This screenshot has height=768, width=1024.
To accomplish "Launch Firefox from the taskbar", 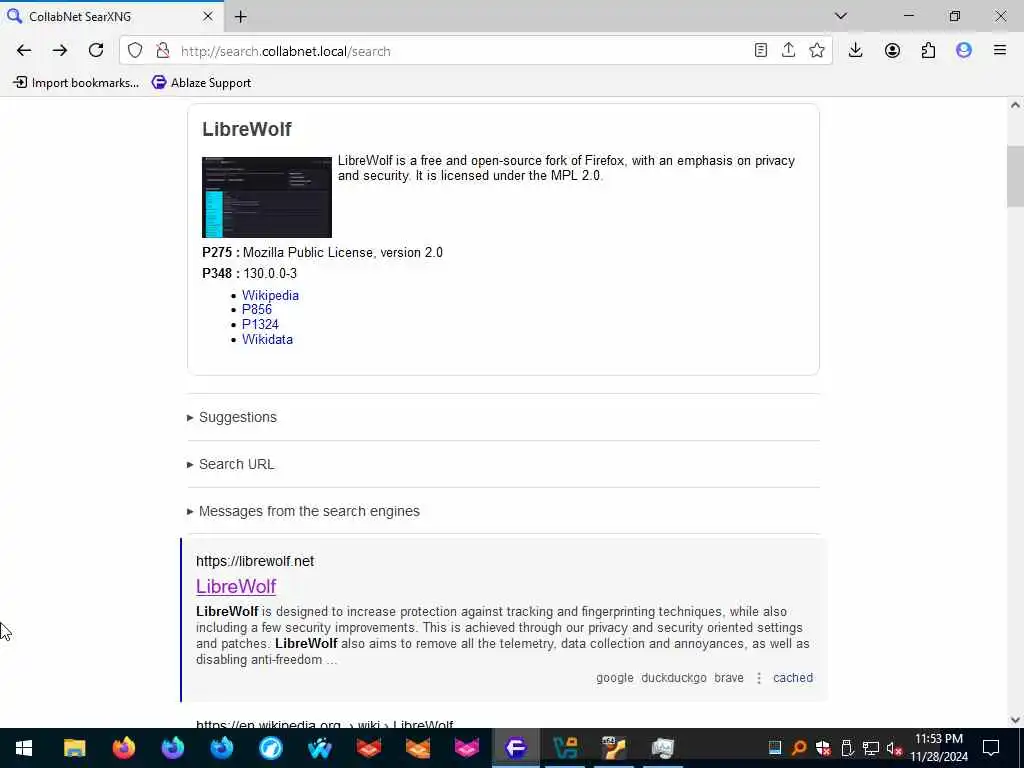I will click(123, 748).
